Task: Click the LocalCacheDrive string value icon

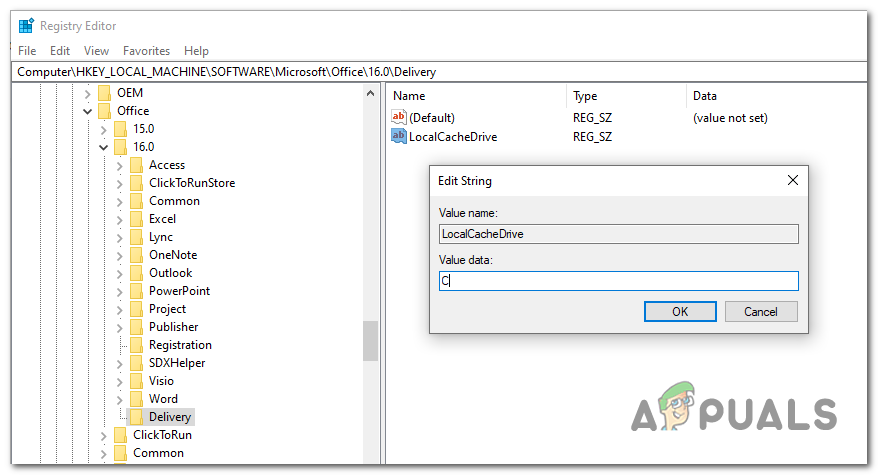Action: (398, 136)
